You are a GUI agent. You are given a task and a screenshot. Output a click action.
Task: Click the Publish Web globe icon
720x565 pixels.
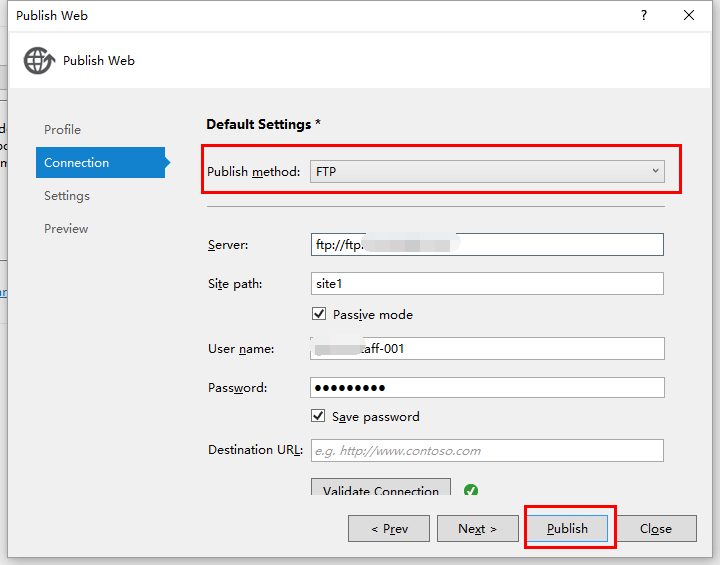tap(39, 60)
